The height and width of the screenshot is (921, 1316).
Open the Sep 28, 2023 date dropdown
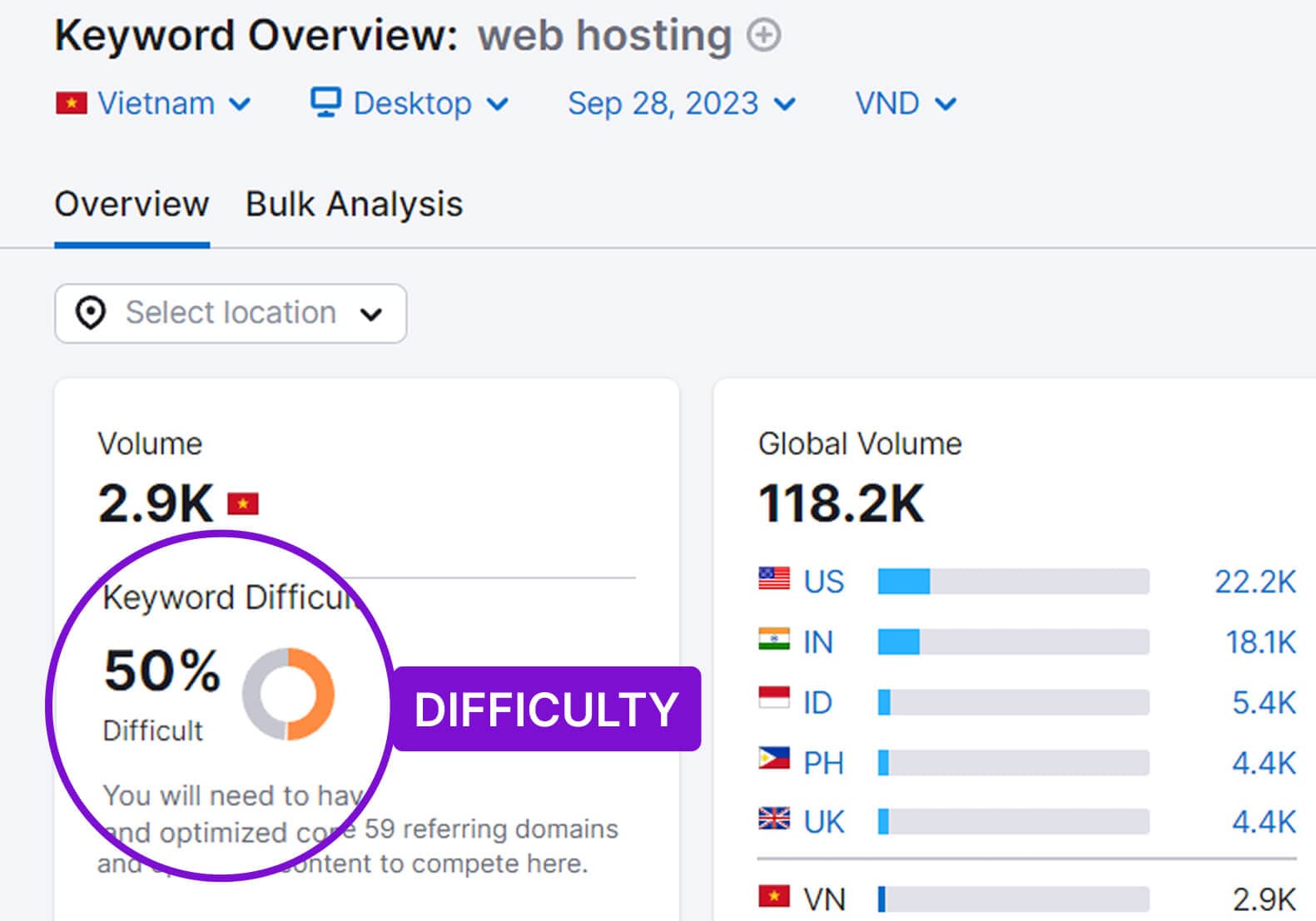(681, 104)
